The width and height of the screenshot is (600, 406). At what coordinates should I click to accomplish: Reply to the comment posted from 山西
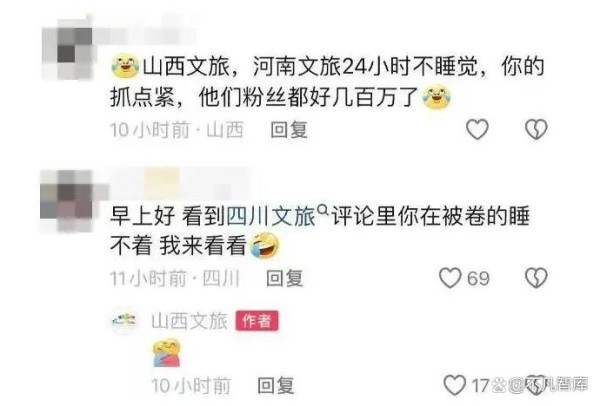(289, 130)
